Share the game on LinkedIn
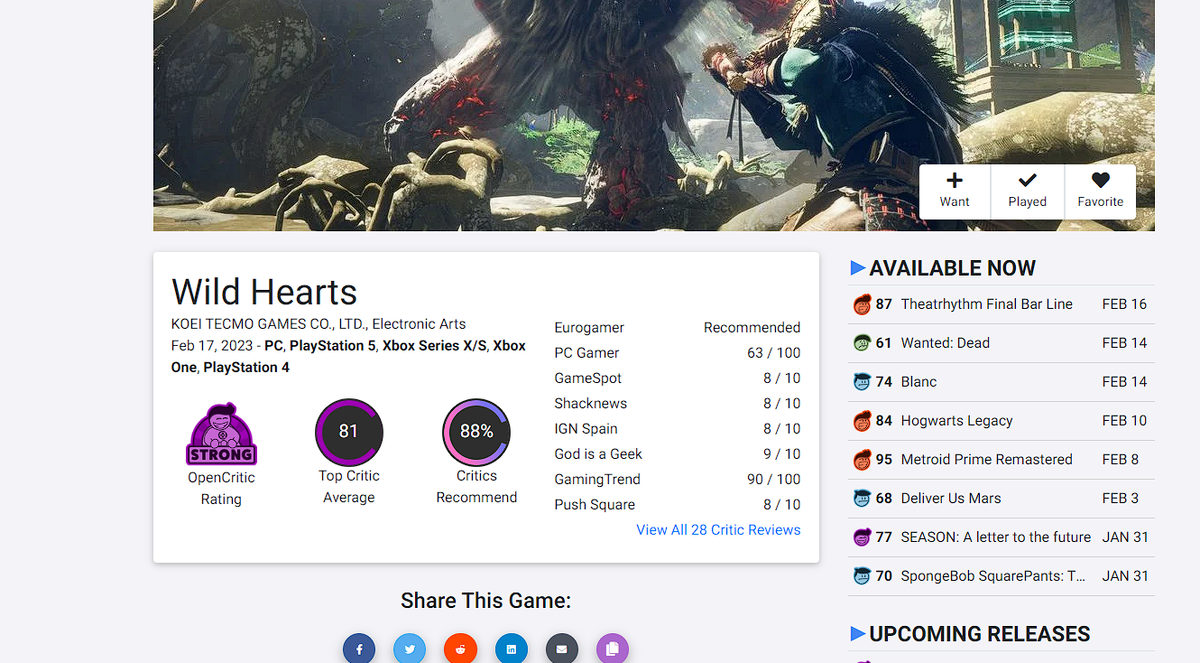Viewport: 1200px width, 663px height. (x=511, y=649)
